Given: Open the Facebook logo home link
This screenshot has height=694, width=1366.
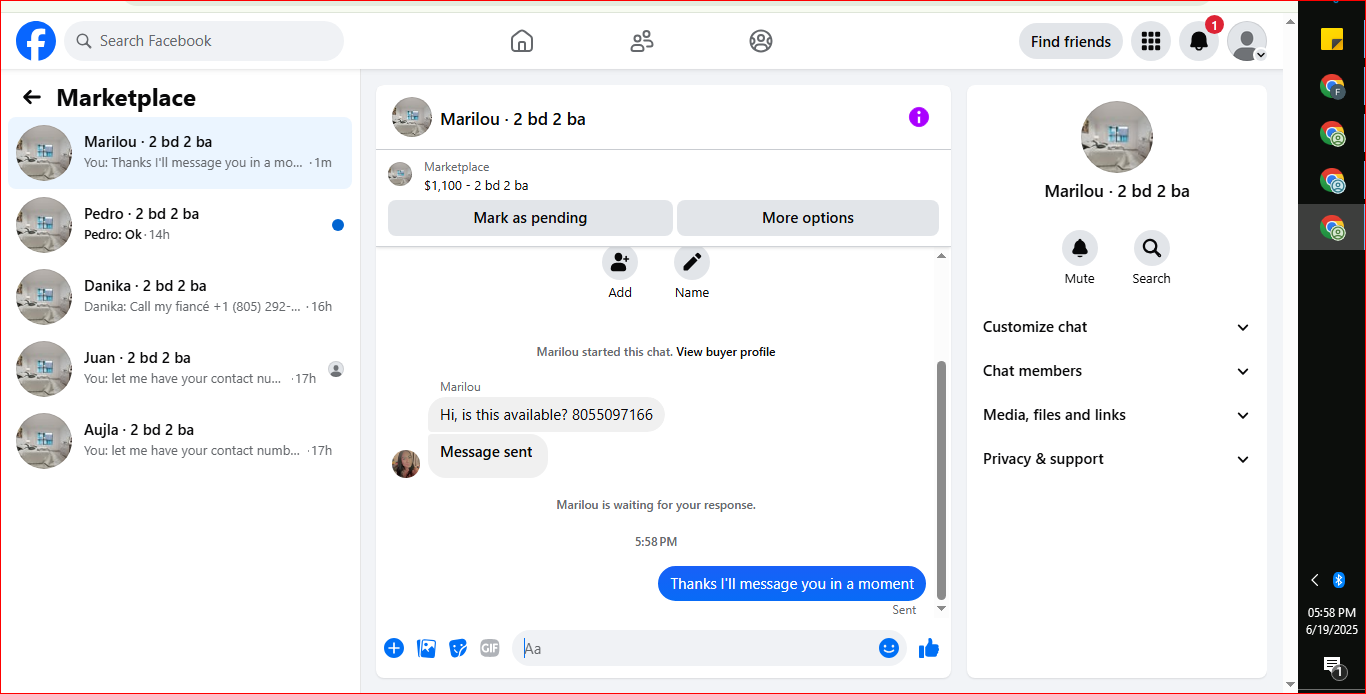Looking at the screenshot, I should point(36,41).
